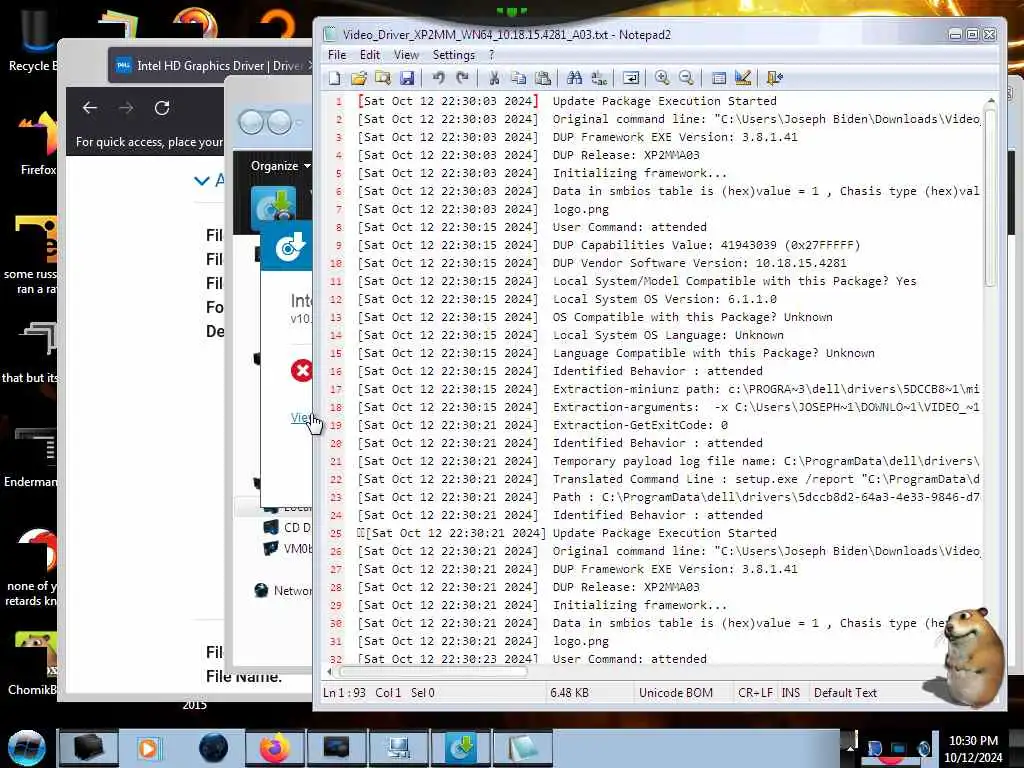Click the Select Scheme icon in toolbar
The height and width of the screenshot is (768, 1024).
click(x=718, y=78)
